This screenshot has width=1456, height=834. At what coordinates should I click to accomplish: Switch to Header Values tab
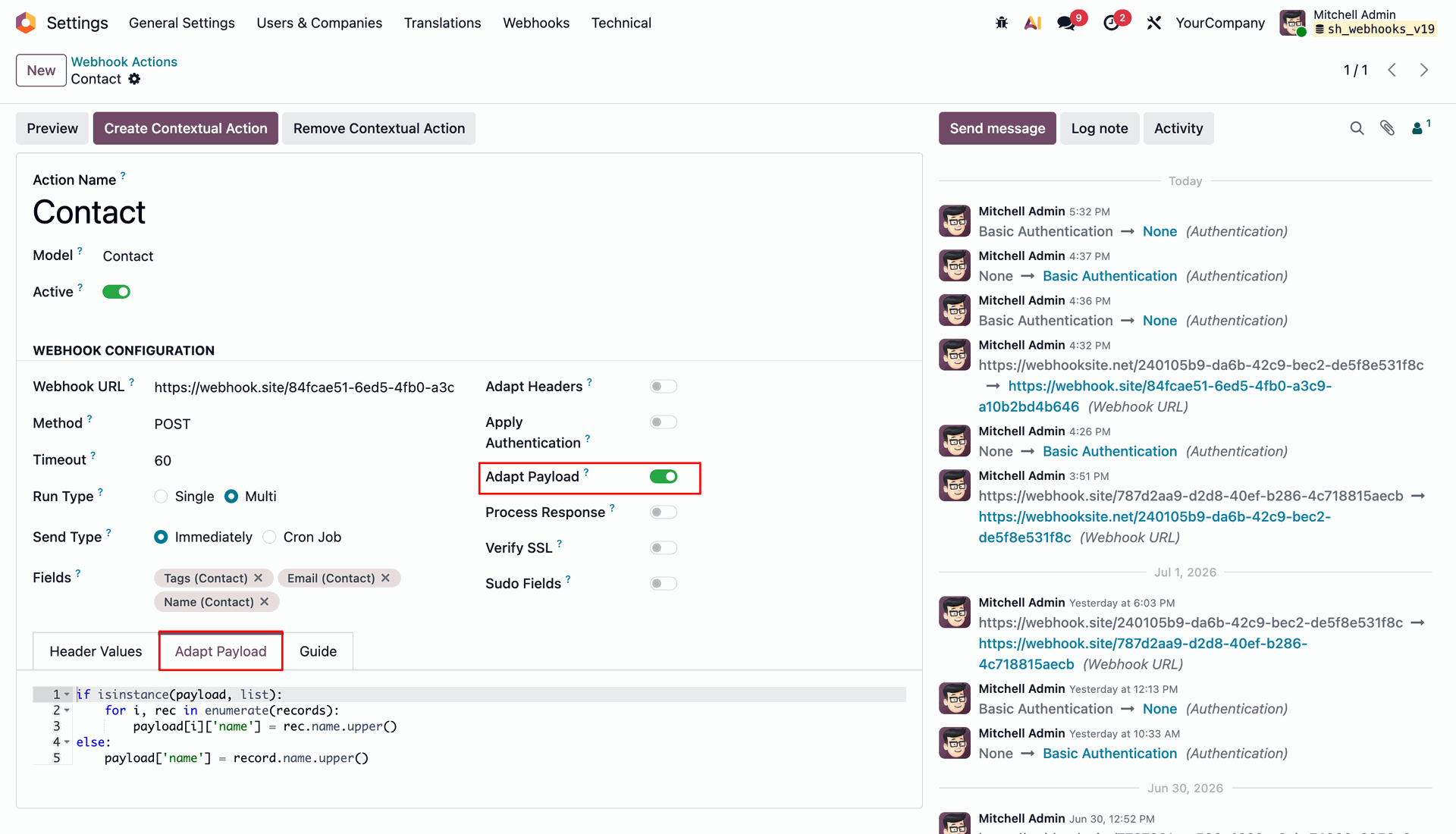tap(96, 651)
